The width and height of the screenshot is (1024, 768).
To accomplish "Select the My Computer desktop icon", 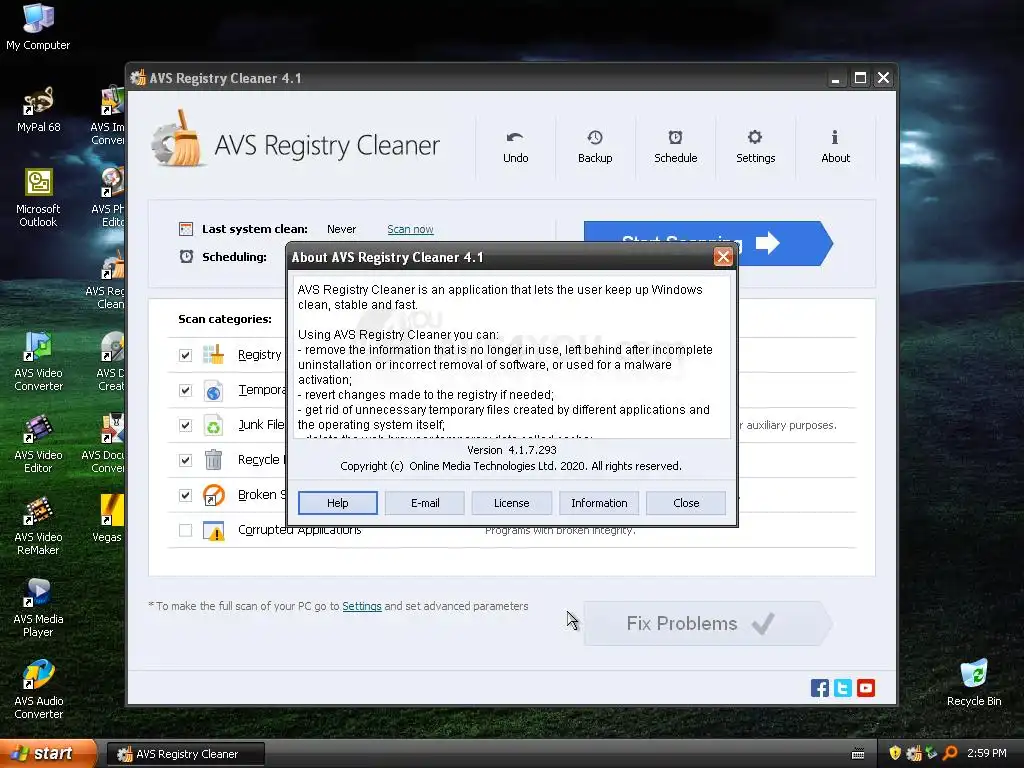I will tap(38, 27).
